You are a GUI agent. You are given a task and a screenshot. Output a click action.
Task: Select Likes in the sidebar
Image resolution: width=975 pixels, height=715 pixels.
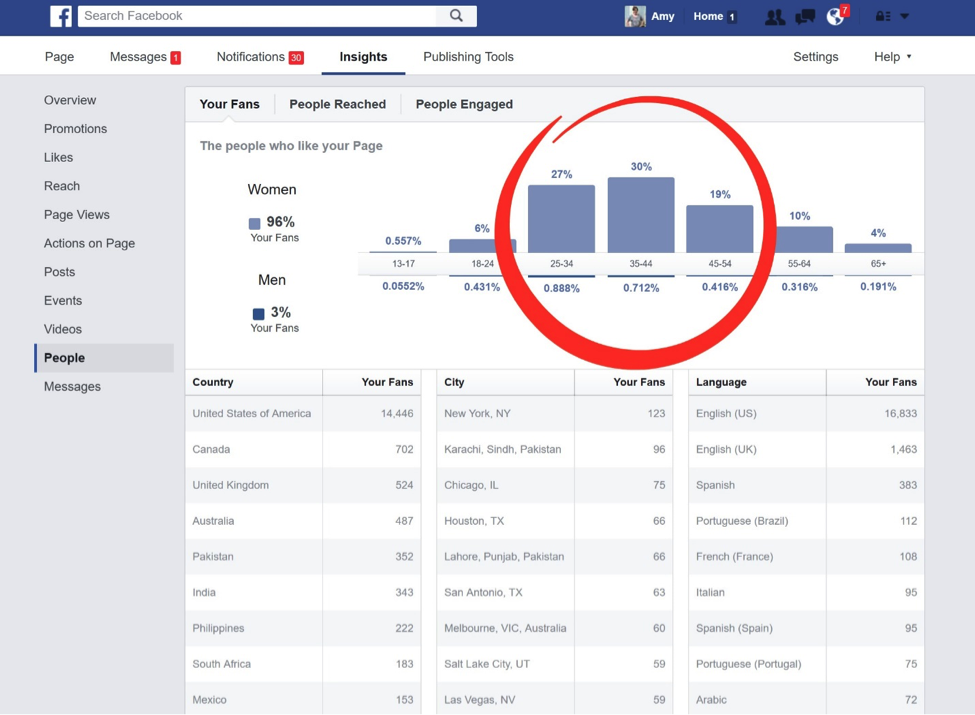58,157
